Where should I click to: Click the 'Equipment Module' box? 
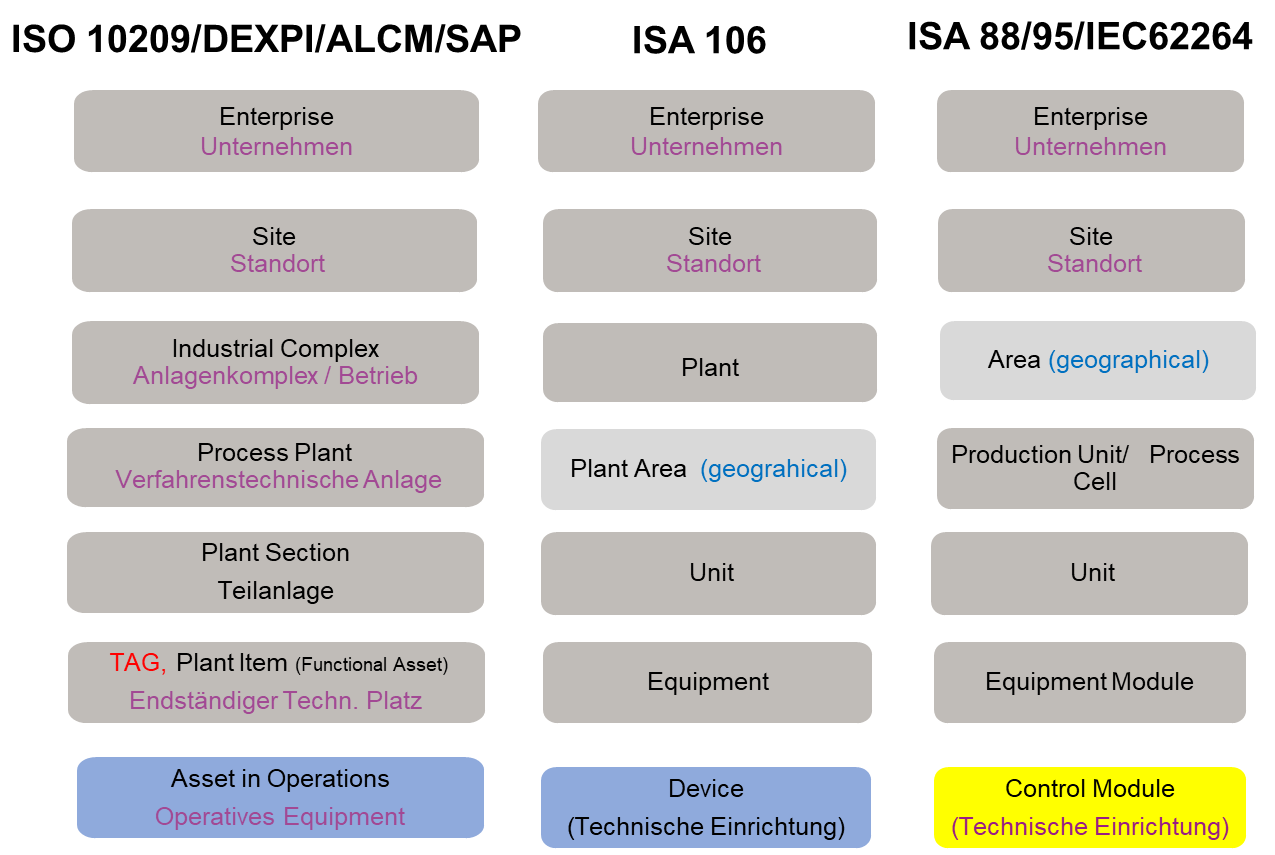point(1090,682)
